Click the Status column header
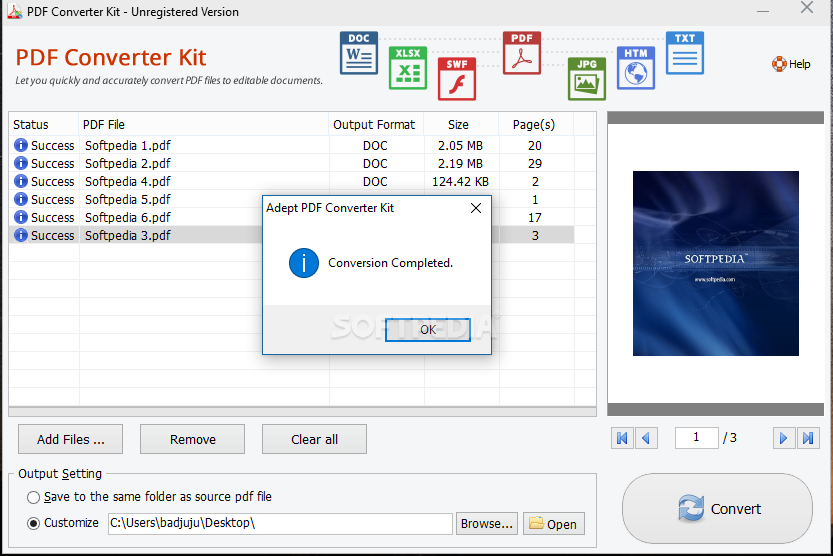This screenshot has width=833, height=556. (x=44, y=124)
